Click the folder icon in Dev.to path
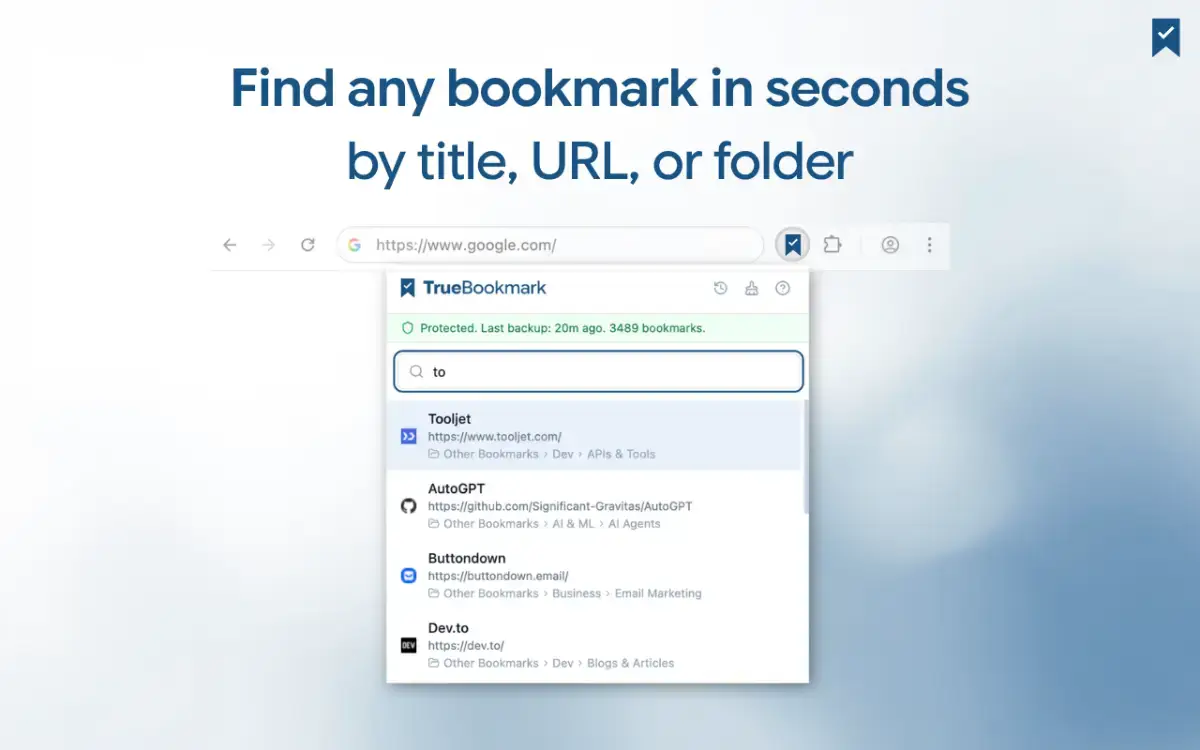Viewport: 1200px width, 750px height. point(434,664)
